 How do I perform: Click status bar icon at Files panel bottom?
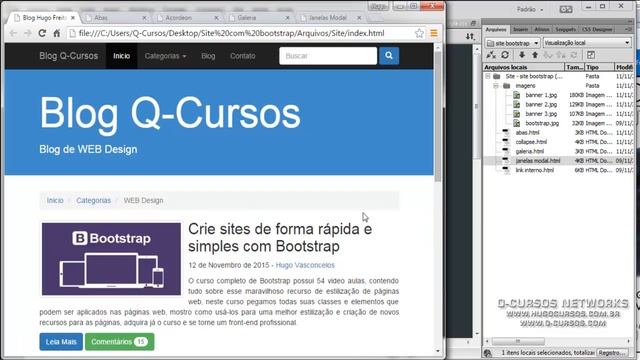tap(488, 353)
